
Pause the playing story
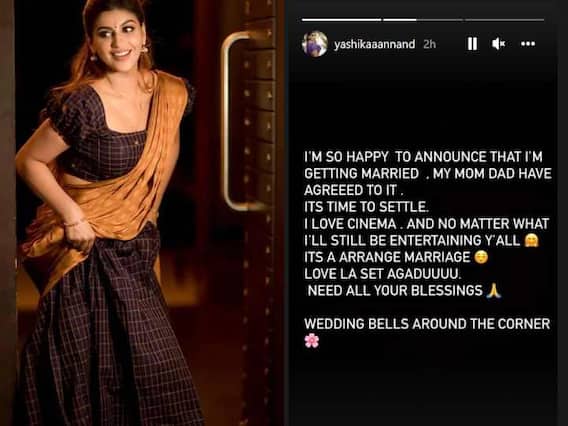[472, 44]
